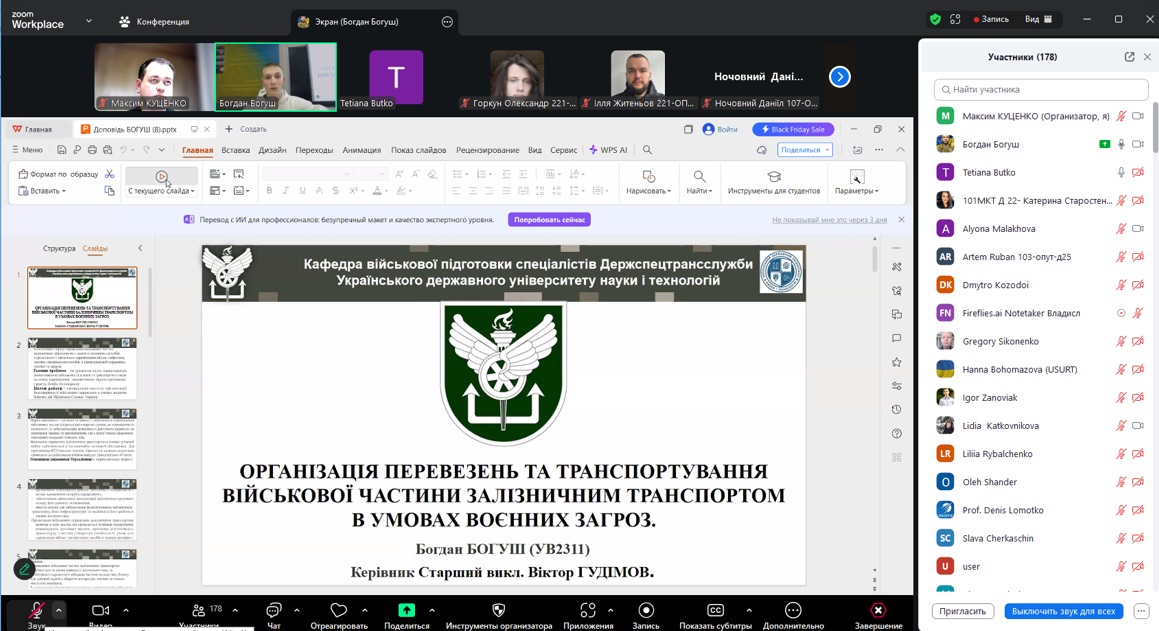Click the End meeting icon
The height and width of the screenshot is (631, 1159).
(878, 610)
